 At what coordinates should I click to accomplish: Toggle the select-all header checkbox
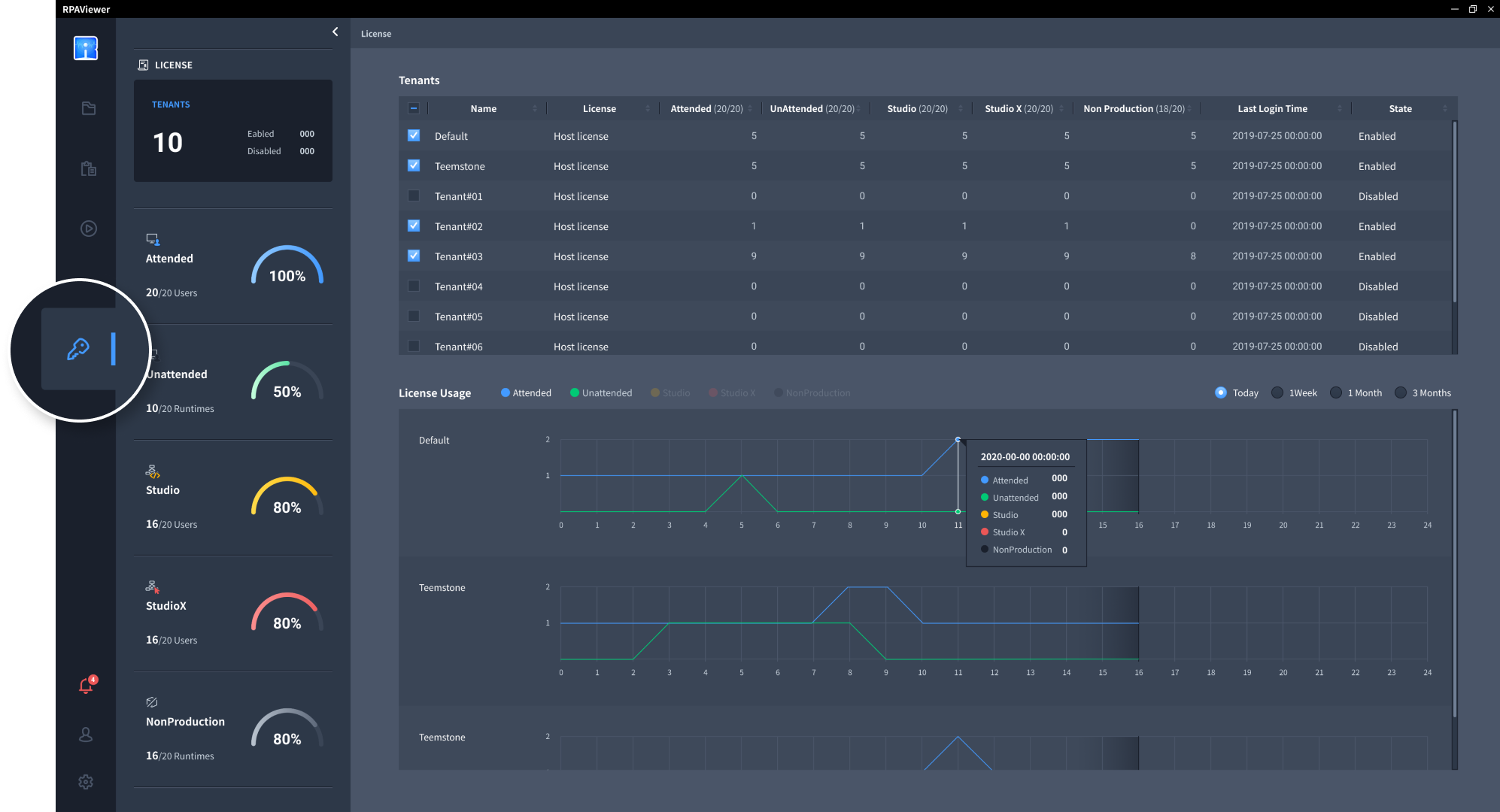pos(414,108)
